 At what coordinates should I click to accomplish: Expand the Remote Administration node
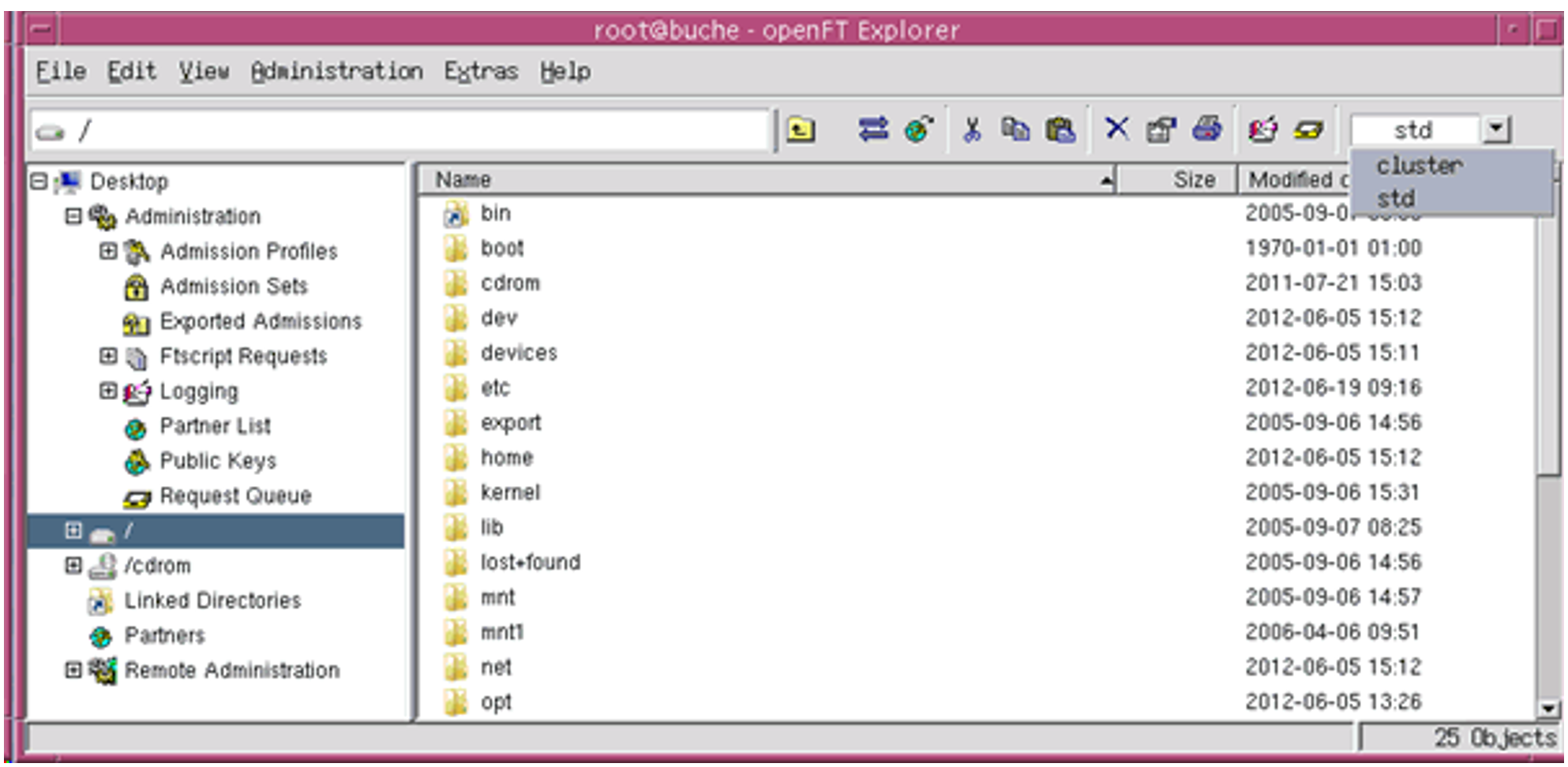click(x=73, y=670)
